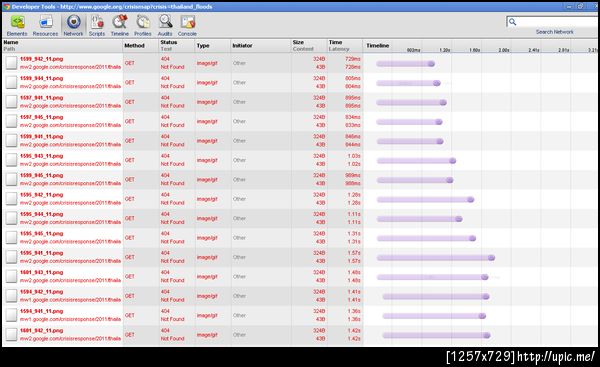Open the Timeline panel in toolbar
Image resolution: width=600 pixels, height=367 pixels.
click(120, 26)
